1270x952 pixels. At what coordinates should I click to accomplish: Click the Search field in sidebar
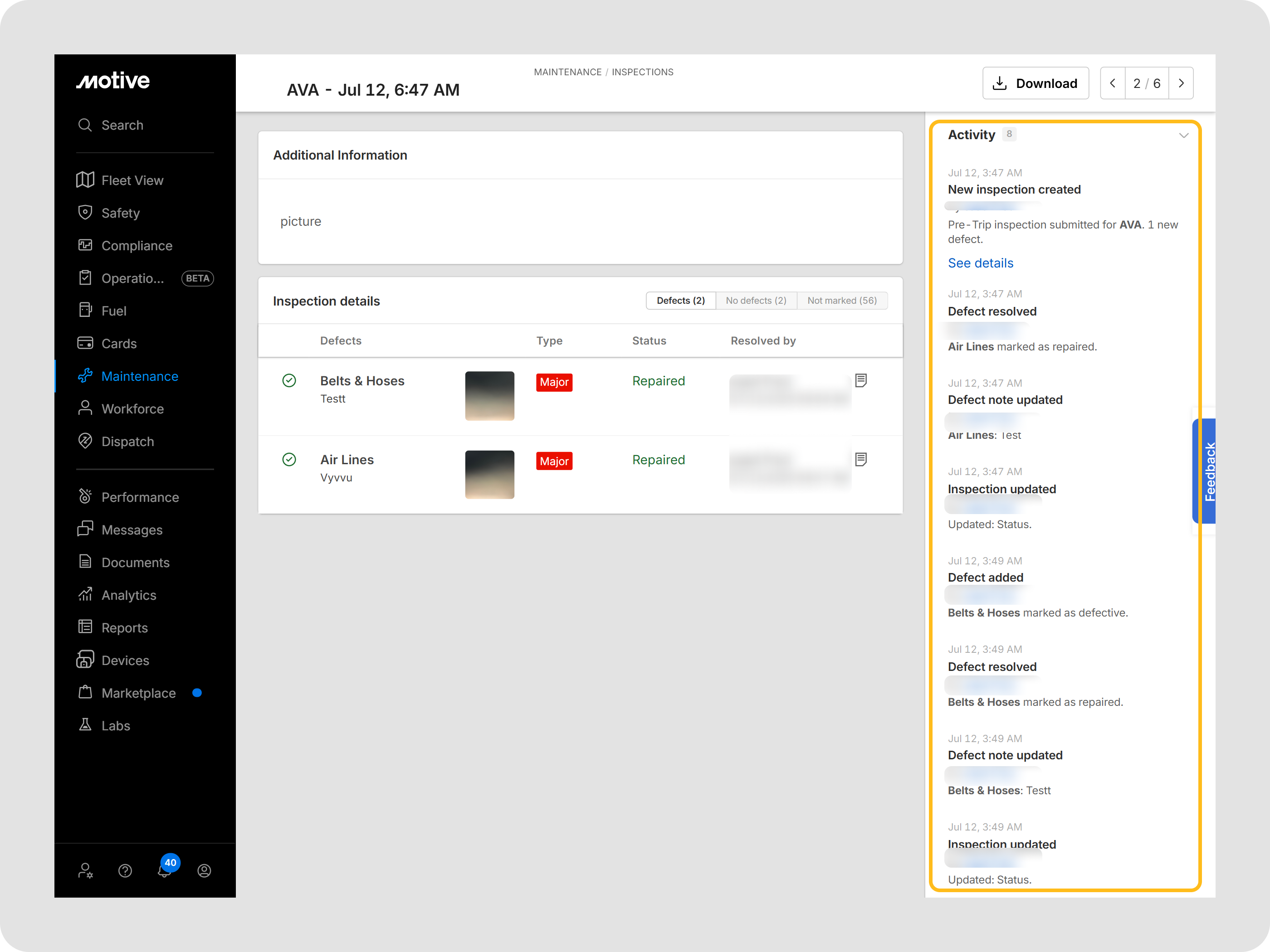pyautogui.click(x=145, y=125)
